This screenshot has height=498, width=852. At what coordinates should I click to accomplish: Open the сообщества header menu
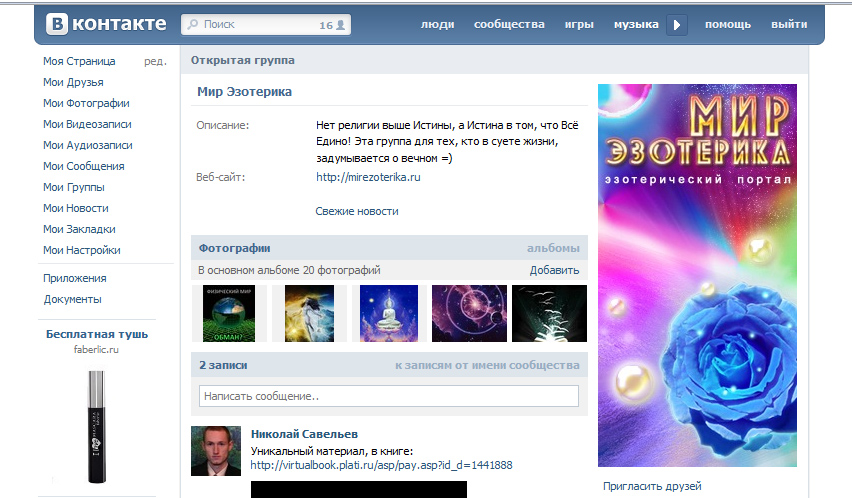click(509, 24)
